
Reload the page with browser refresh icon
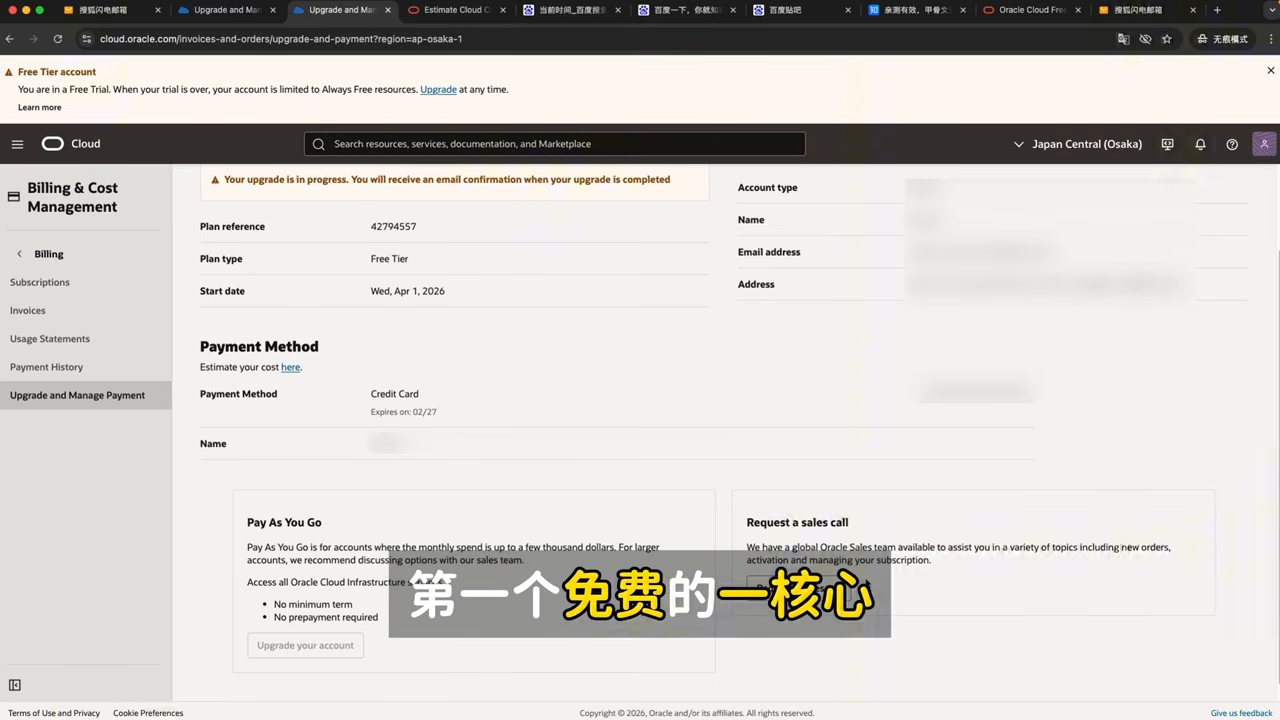(x=58, y=39)
